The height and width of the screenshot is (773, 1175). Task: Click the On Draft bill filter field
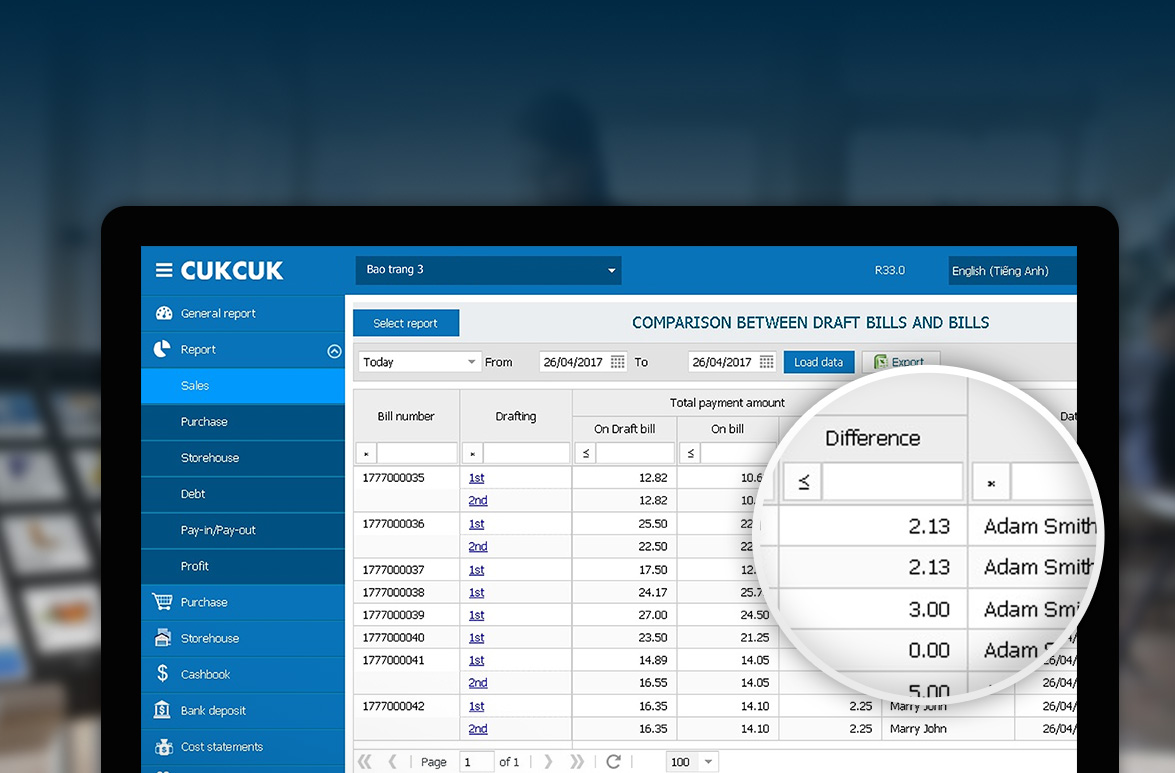click(635, 453)
